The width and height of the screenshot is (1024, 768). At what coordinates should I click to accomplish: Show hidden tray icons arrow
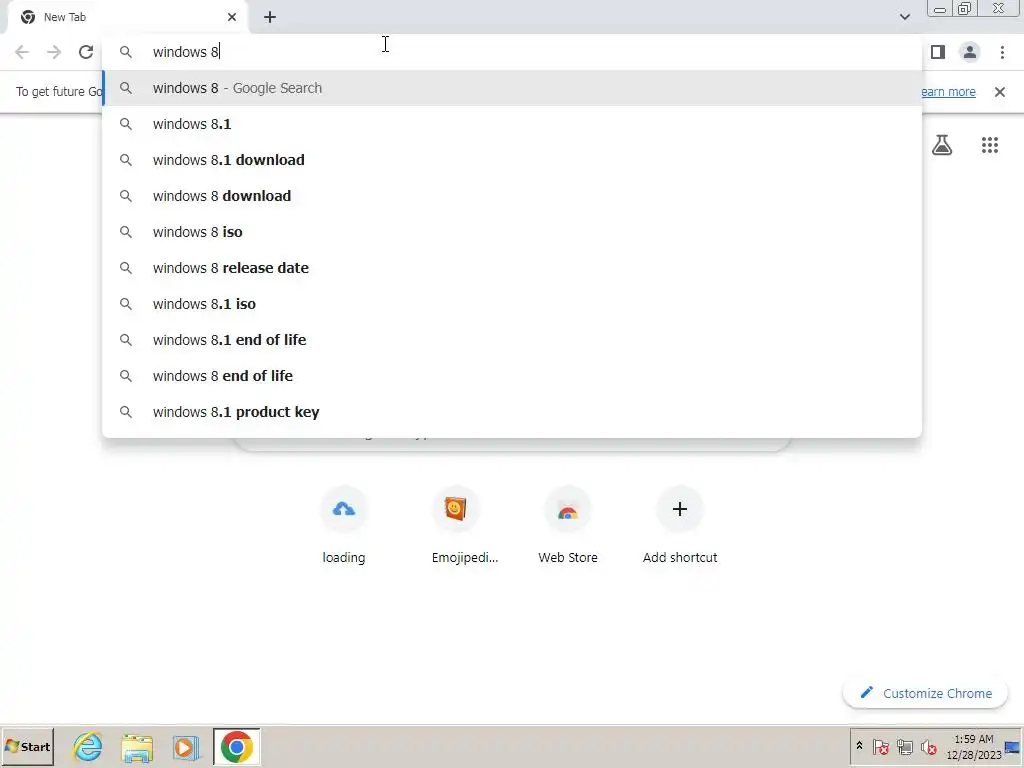[859, 746]
